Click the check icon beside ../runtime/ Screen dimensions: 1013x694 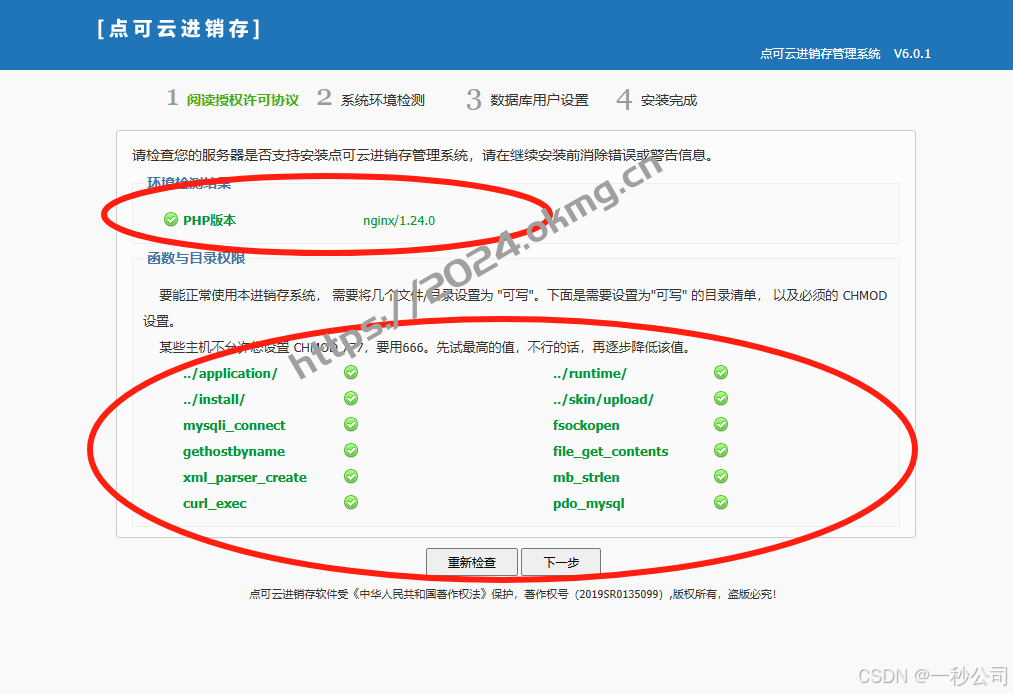pos(721,372)
